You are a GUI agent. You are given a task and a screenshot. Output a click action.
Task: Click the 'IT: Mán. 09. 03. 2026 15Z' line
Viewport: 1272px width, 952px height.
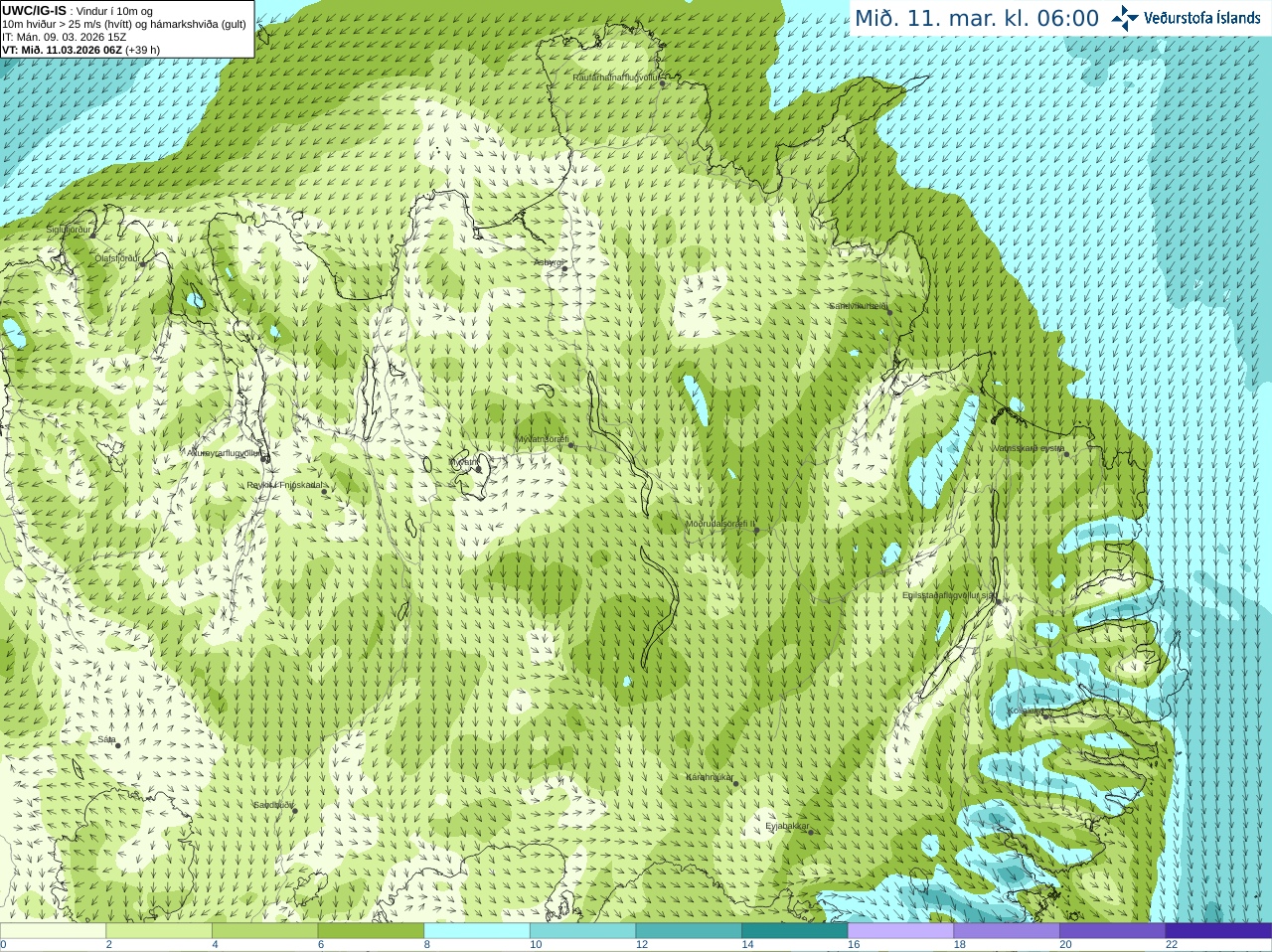[x=64, y=37]
